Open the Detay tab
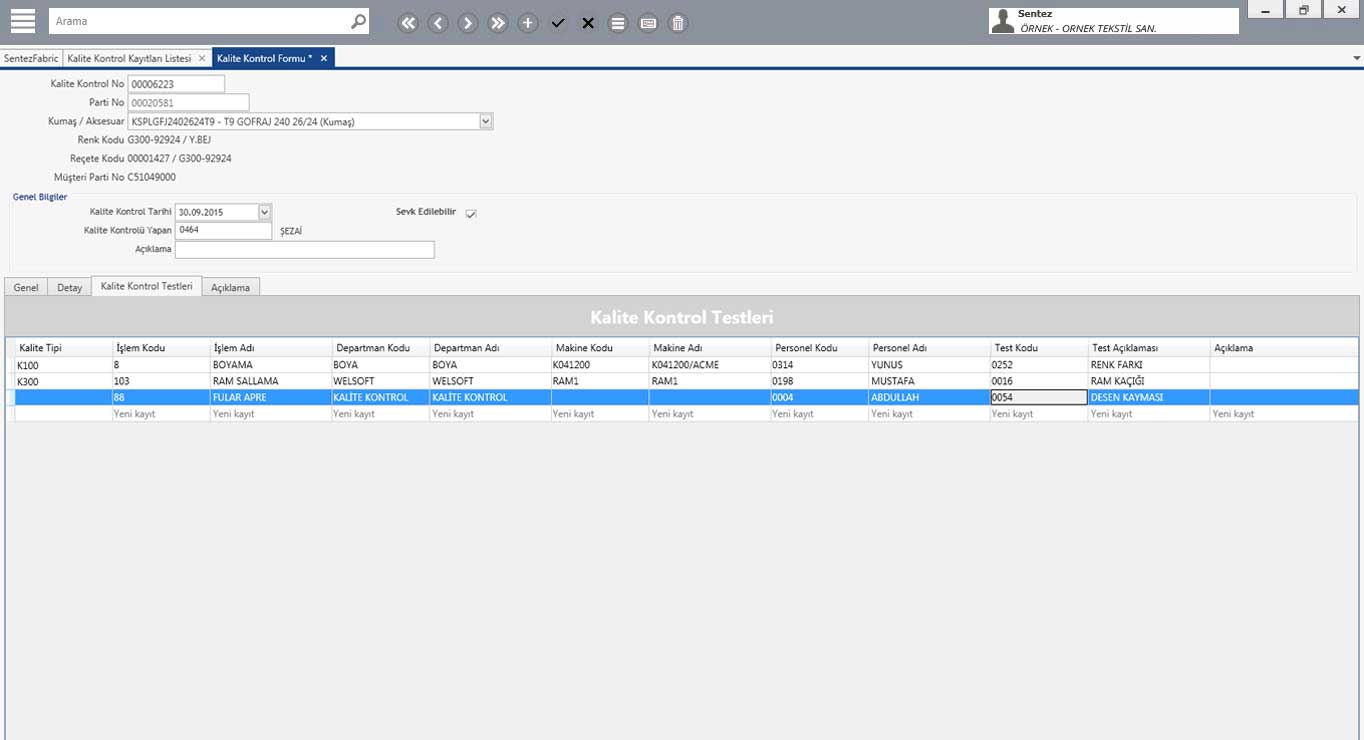Viewport: 1364px width, 740px height. click(69, 287)
